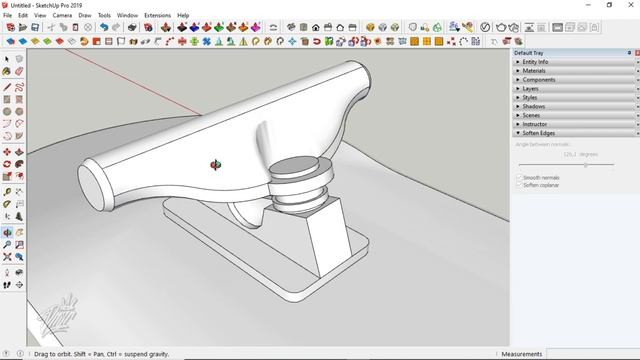Open the Draw menu
Image resolution: width=640 pixels, height=360 pixels.
(x=85, y=16)
